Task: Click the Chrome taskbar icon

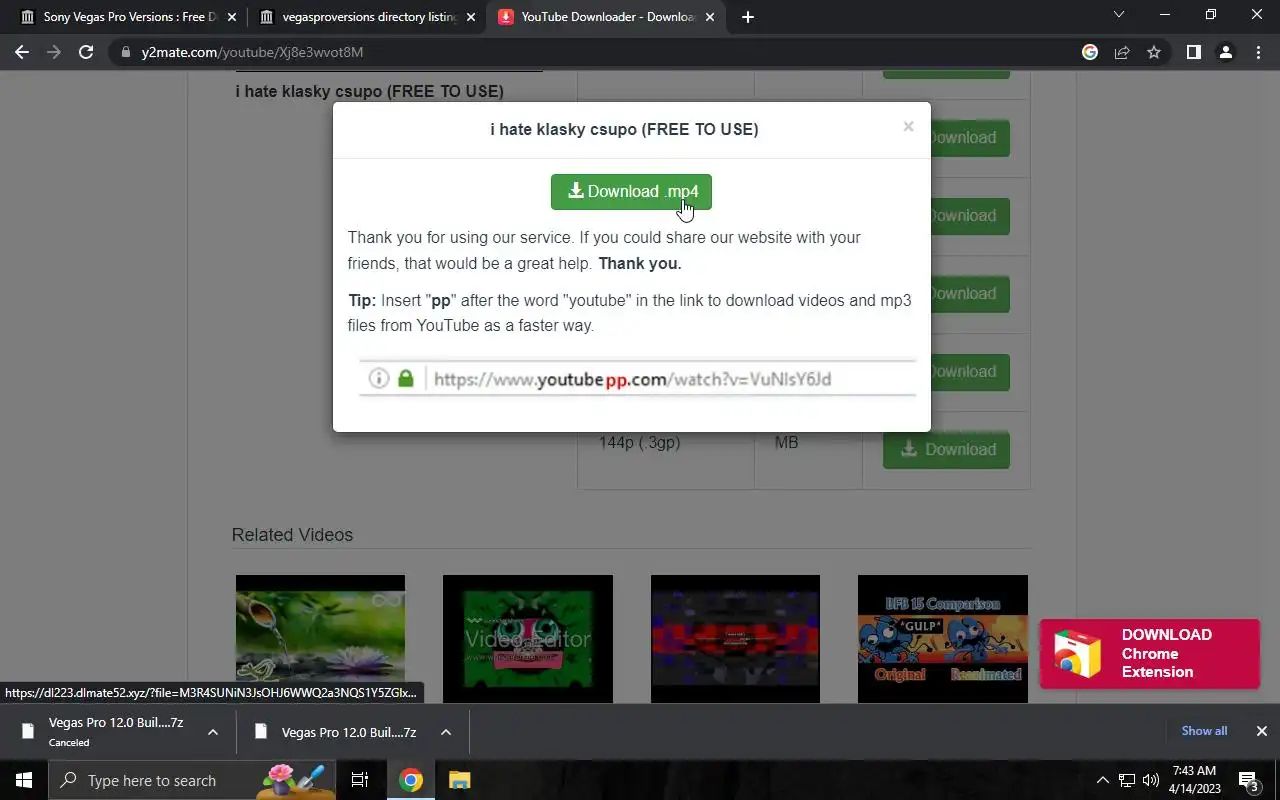Action: coord(411,780)
